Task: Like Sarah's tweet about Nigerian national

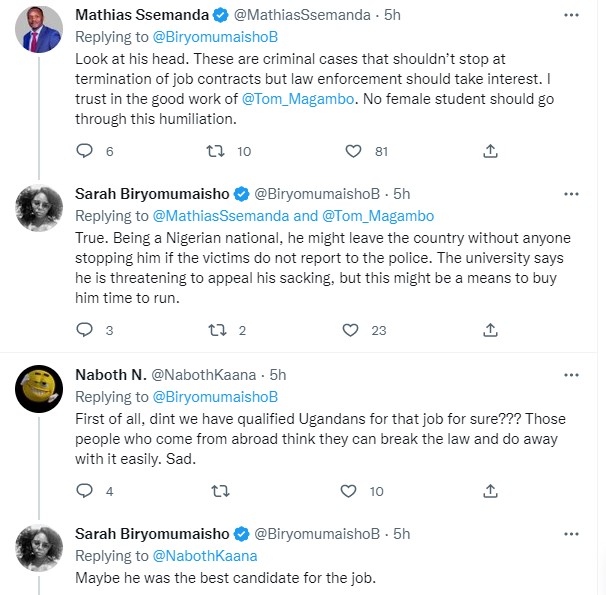Action: click(x=350, y=330)
